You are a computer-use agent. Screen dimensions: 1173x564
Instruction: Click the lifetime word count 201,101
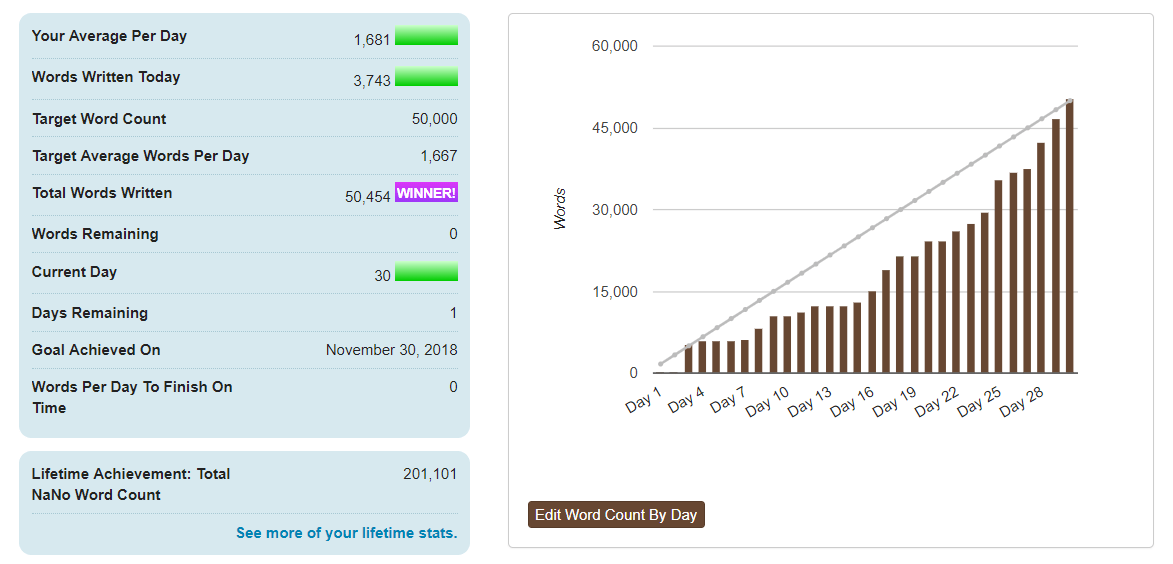[430, 474]
